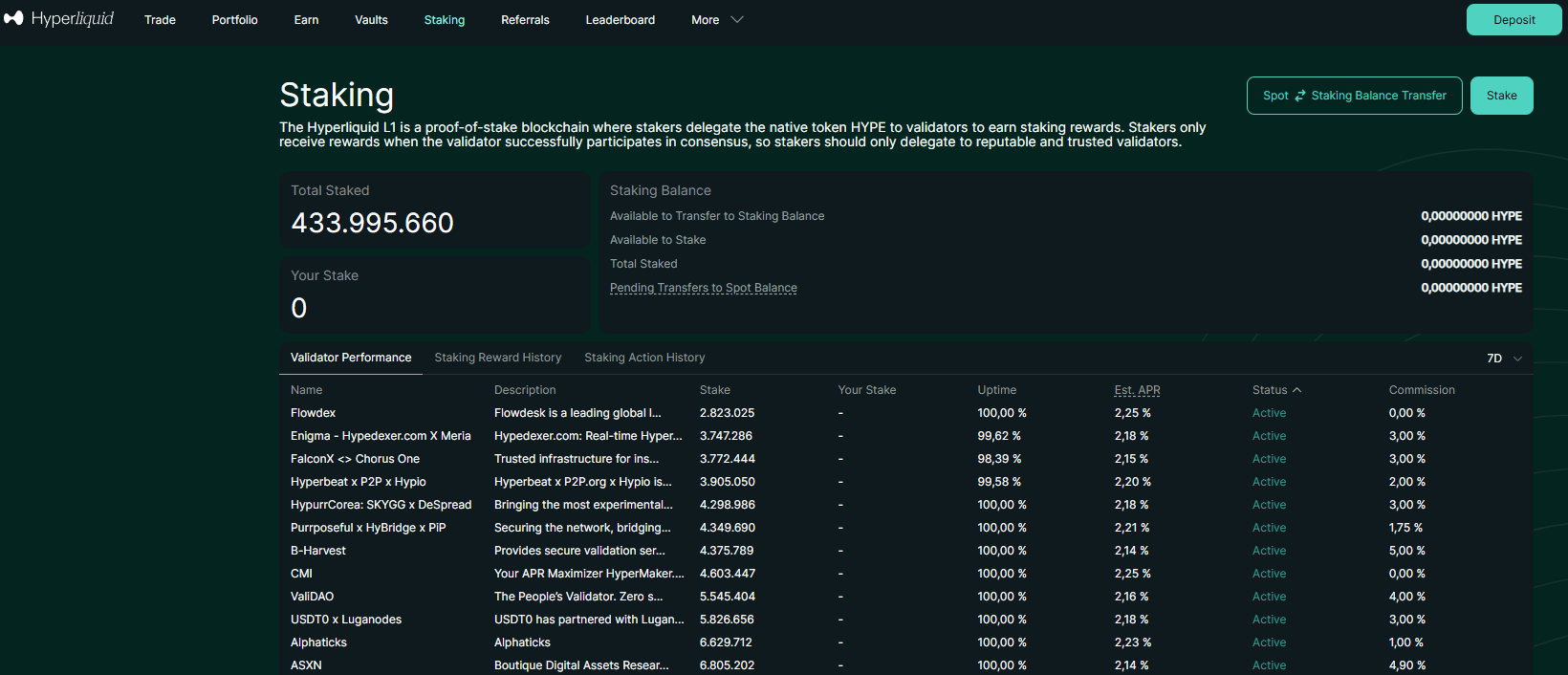Click 'Your APR Maximizer HyperMaker' description

[x=589, y=574]
